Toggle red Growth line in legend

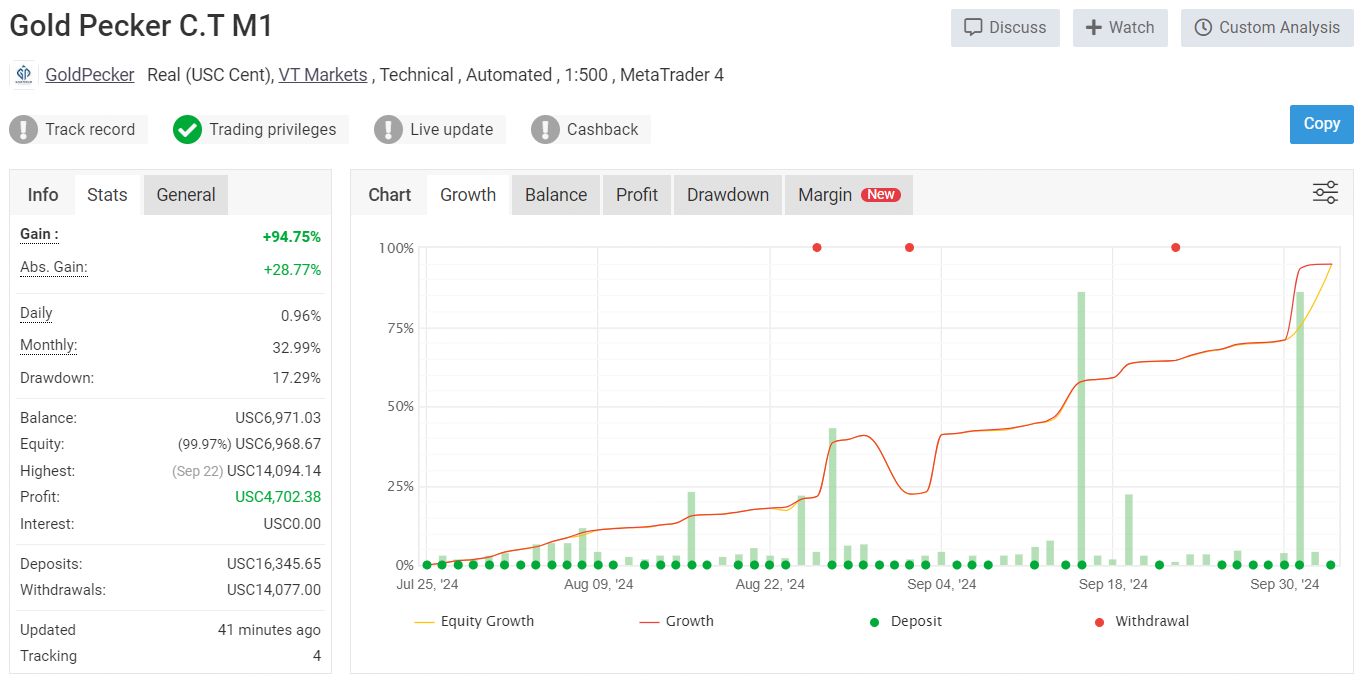pyautogui.click(x=677, y=621)
